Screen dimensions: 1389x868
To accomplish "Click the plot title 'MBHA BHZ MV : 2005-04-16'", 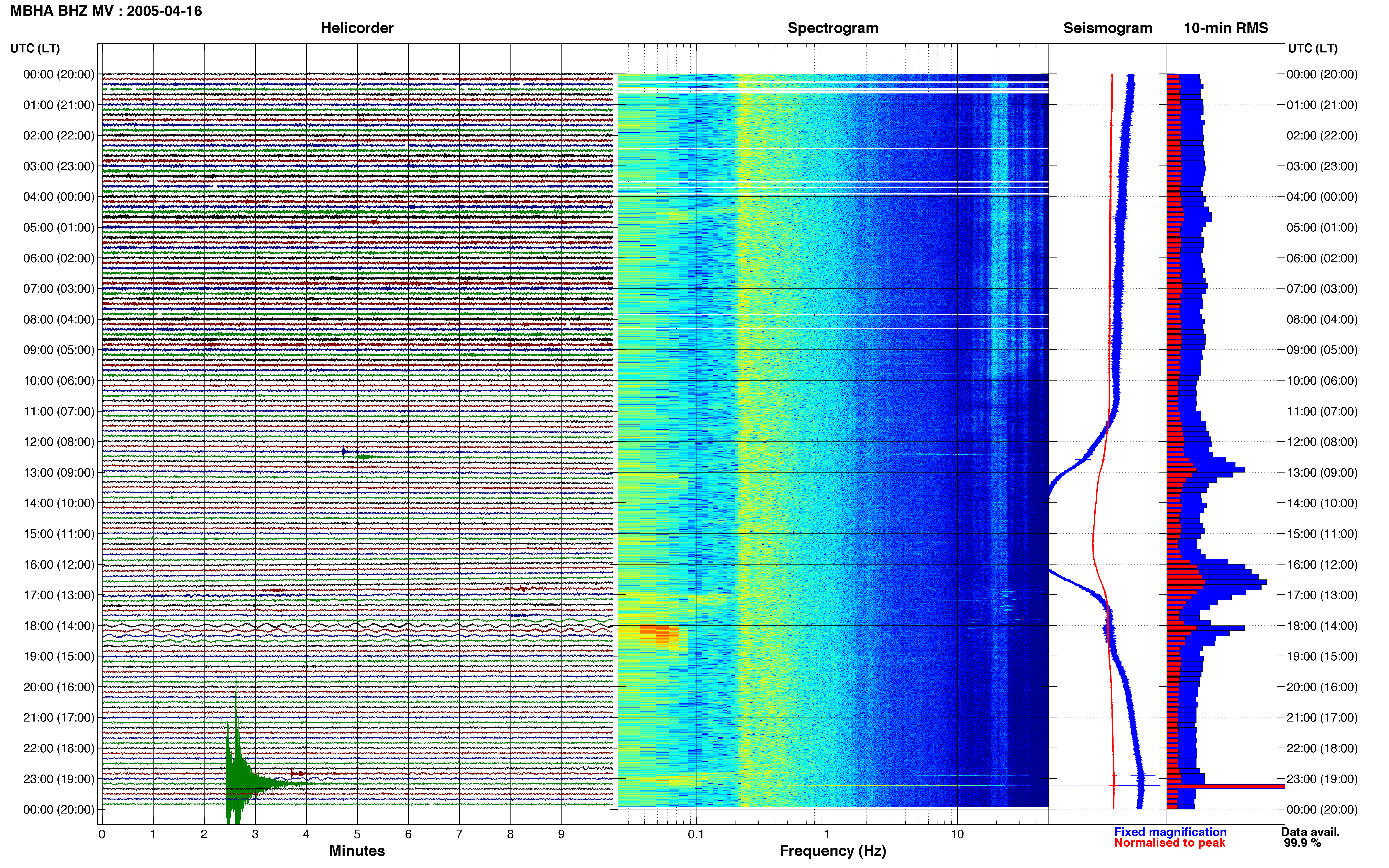I will coord(106,11).
